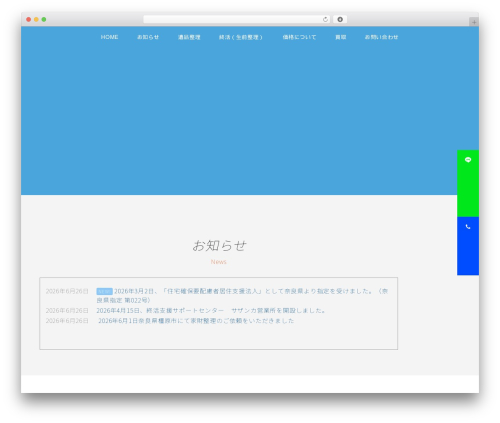
Task: Open news about 2026年3月2日 住宅確保要配慮者居住支援法人 designation
Action: point(242,296)
